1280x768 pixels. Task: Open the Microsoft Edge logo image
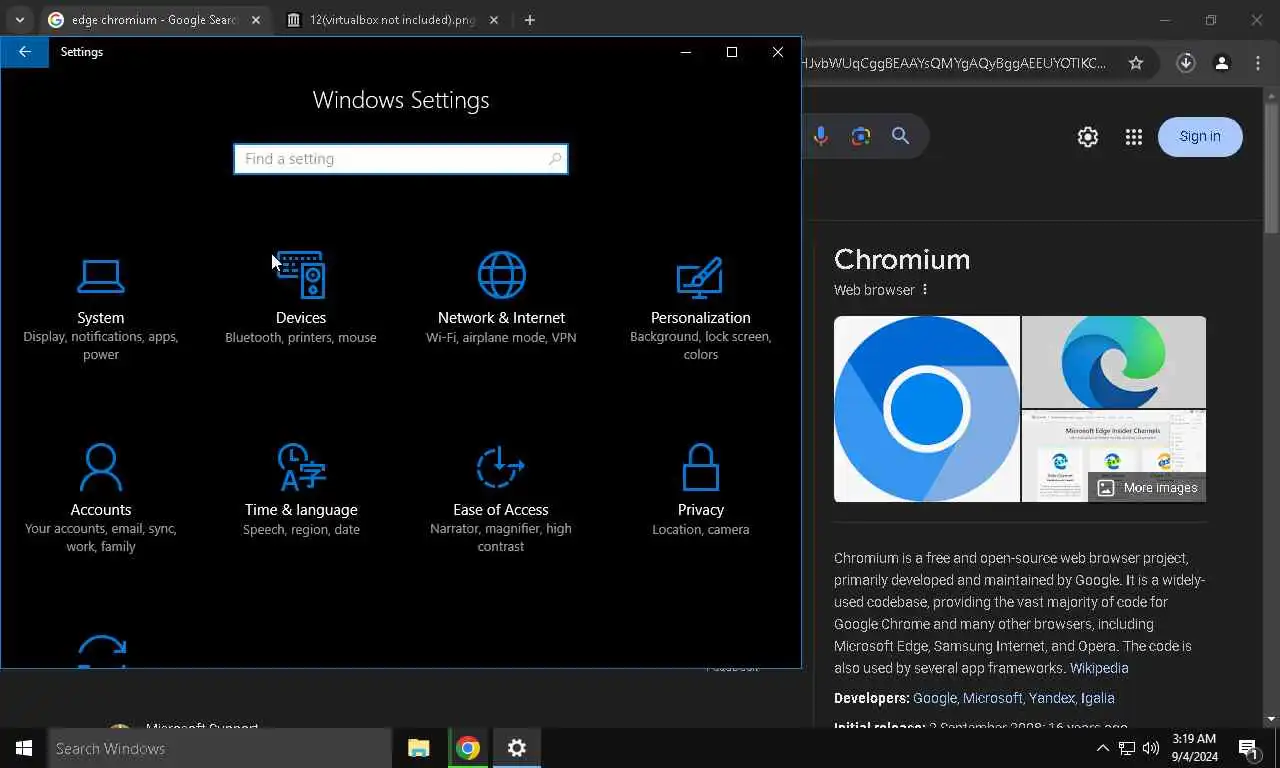[1114, 362]
